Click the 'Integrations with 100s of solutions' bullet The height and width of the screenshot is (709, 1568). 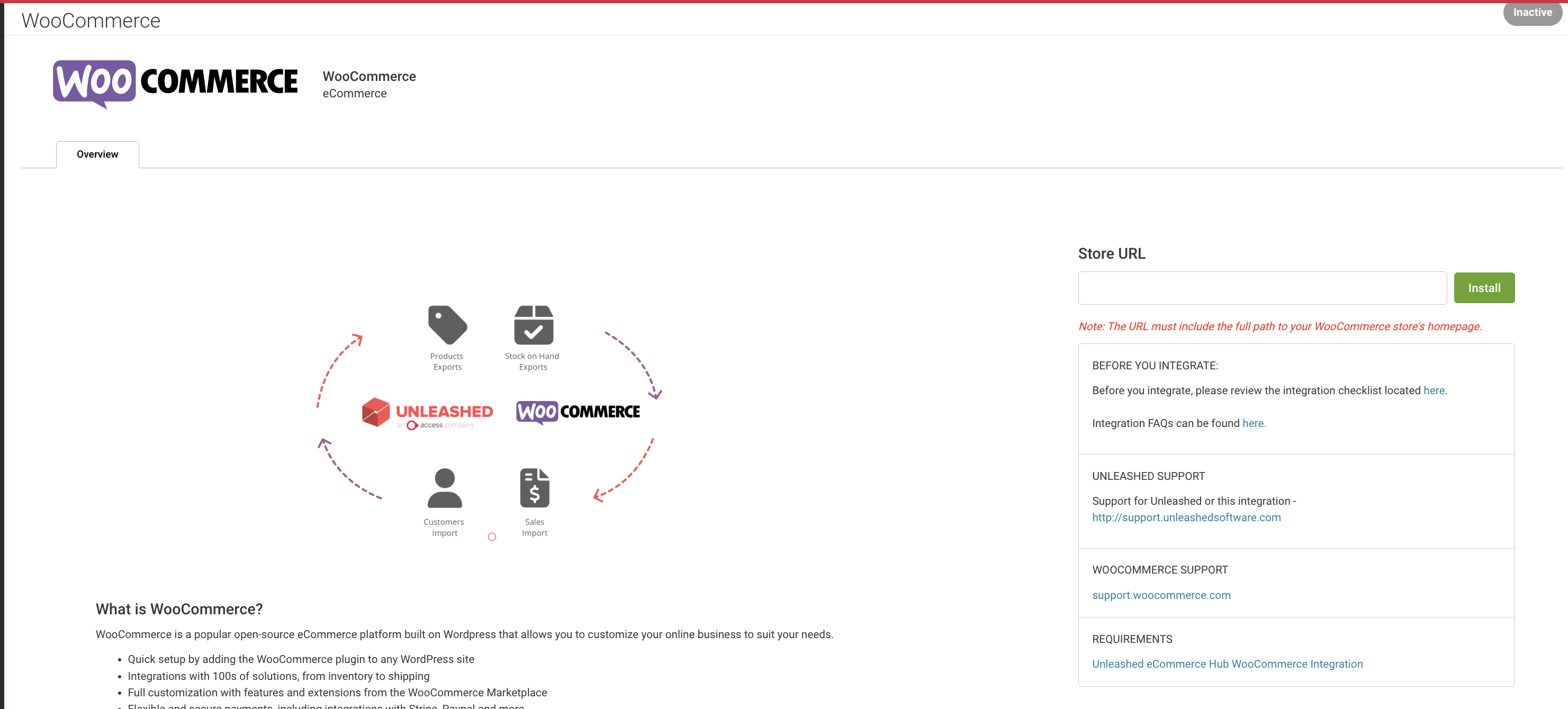pyautogui.click(x=278, y=676)
